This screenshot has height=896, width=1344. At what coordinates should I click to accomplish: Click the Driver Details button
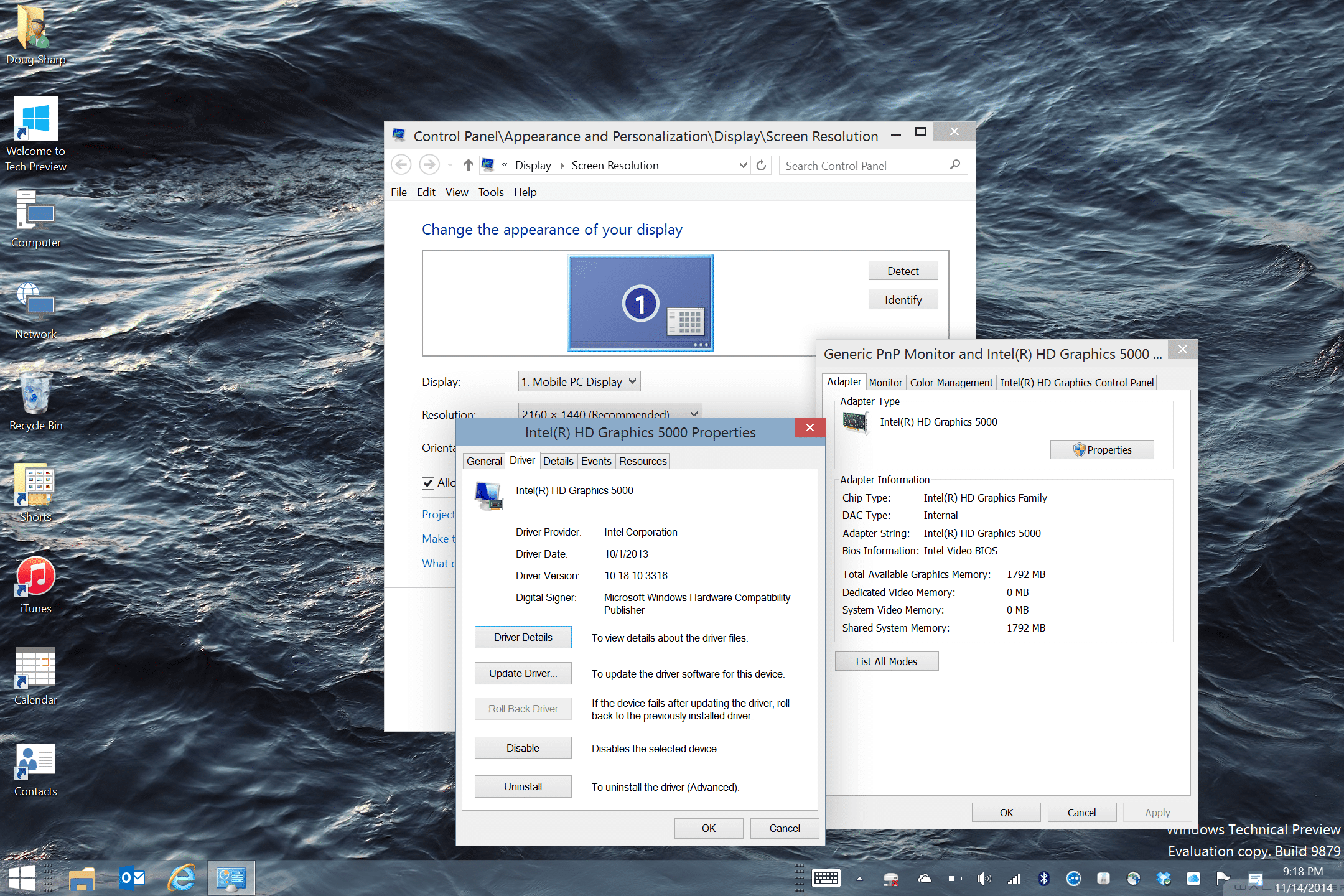click(523, 637)
